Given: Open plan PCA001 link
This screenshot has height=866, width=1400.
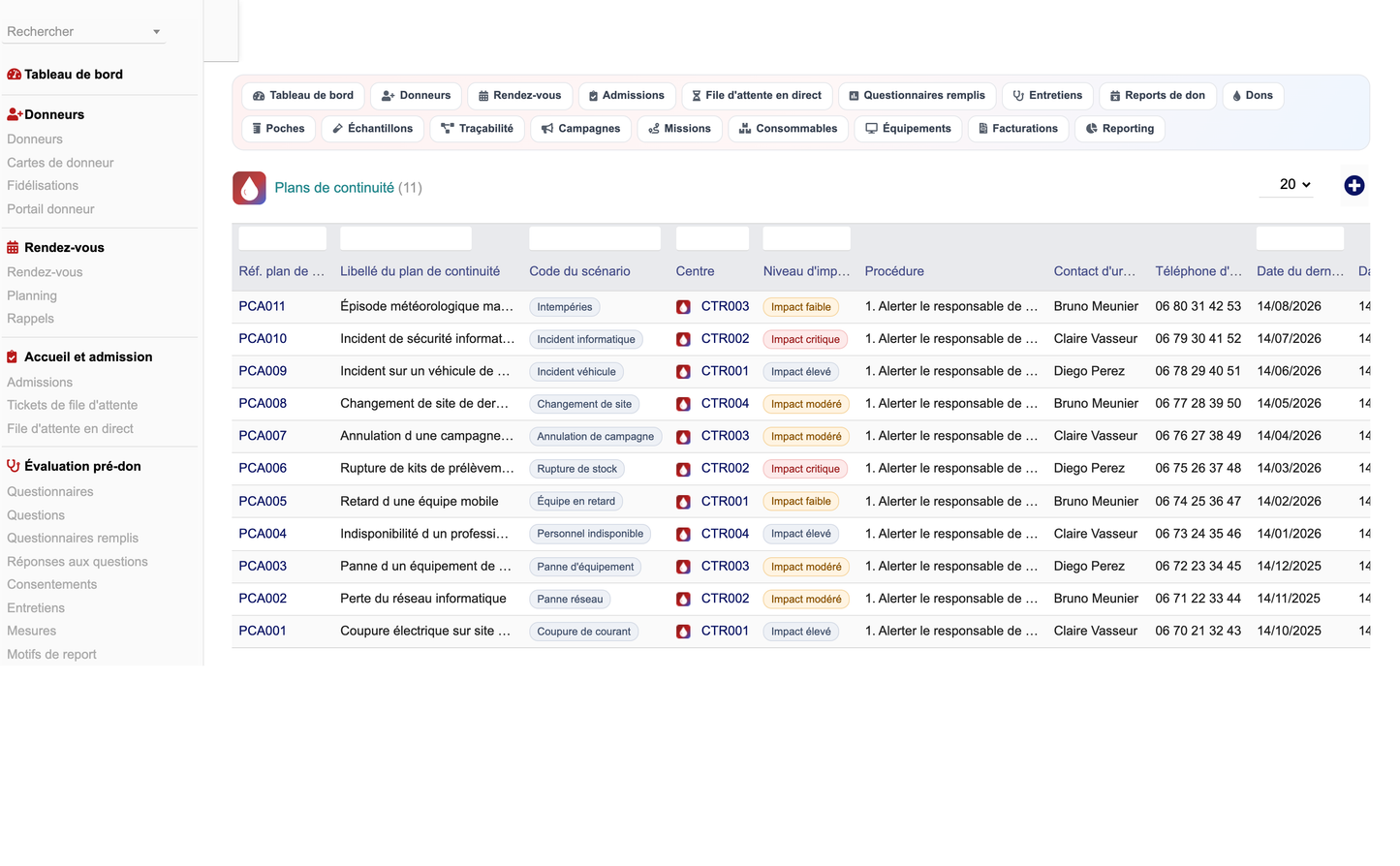Looking at the screenshot, I should pos(263,631).
